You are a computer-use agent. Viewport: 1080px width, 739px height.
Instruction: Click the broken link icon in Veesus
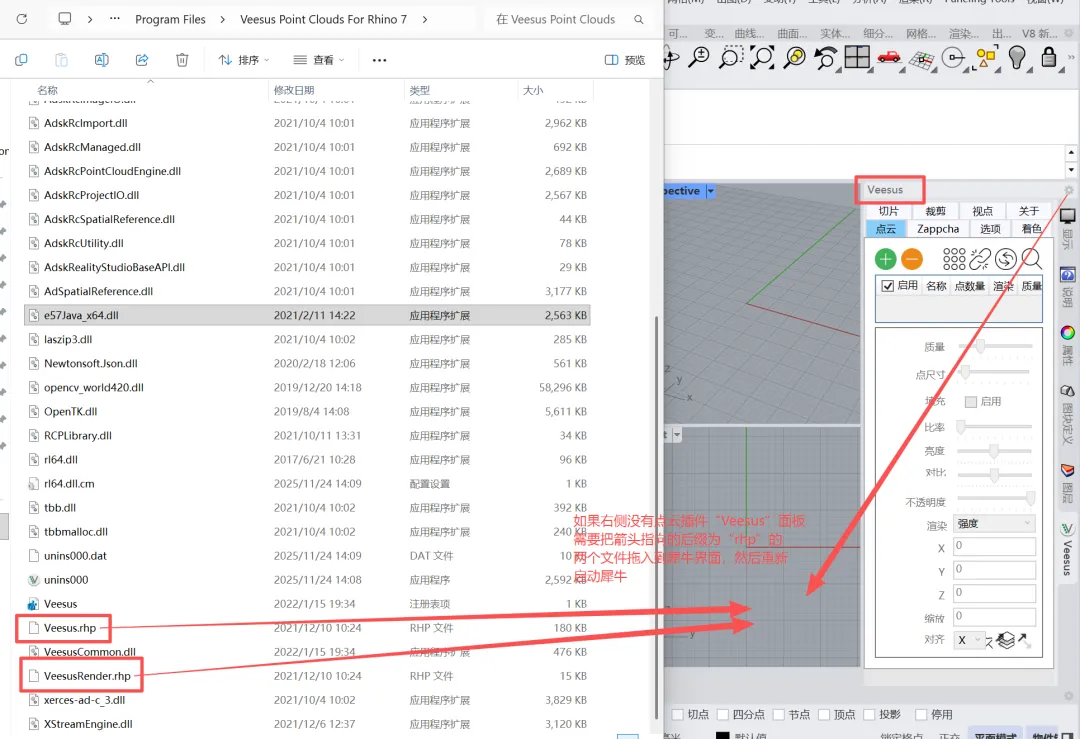click(979, 259)
